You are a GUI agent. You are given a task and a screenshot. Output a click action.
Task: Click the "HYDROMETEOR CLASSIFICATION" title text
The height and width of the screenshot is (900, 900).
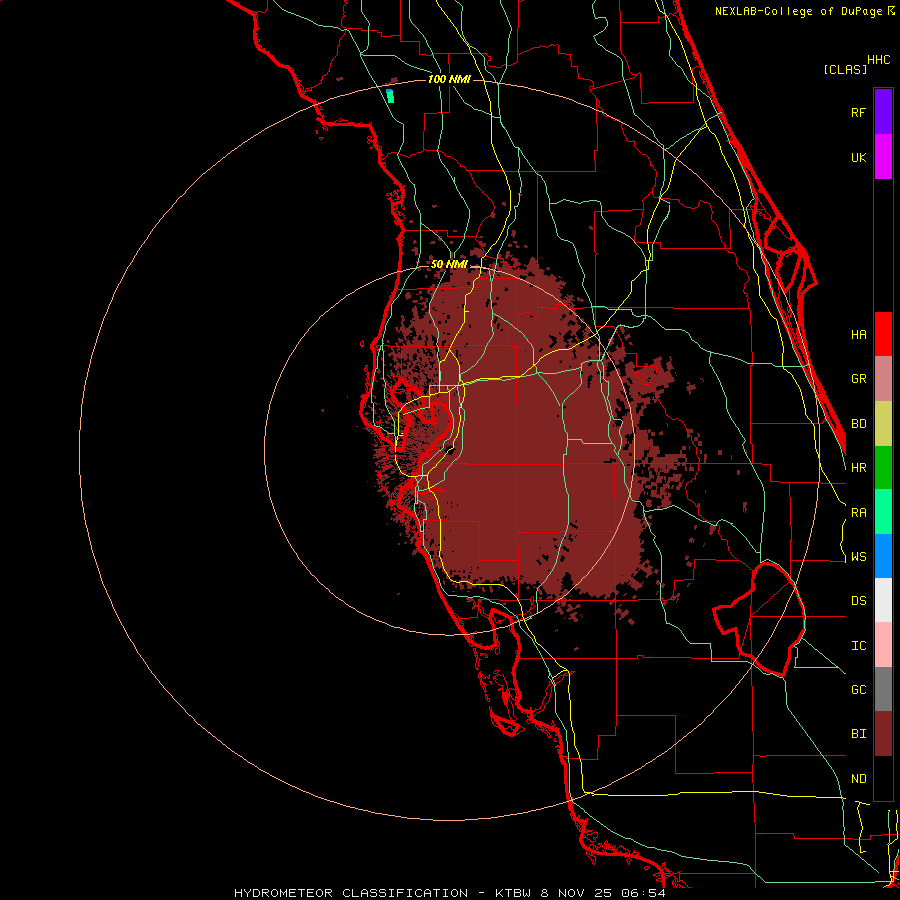point(351,893)
